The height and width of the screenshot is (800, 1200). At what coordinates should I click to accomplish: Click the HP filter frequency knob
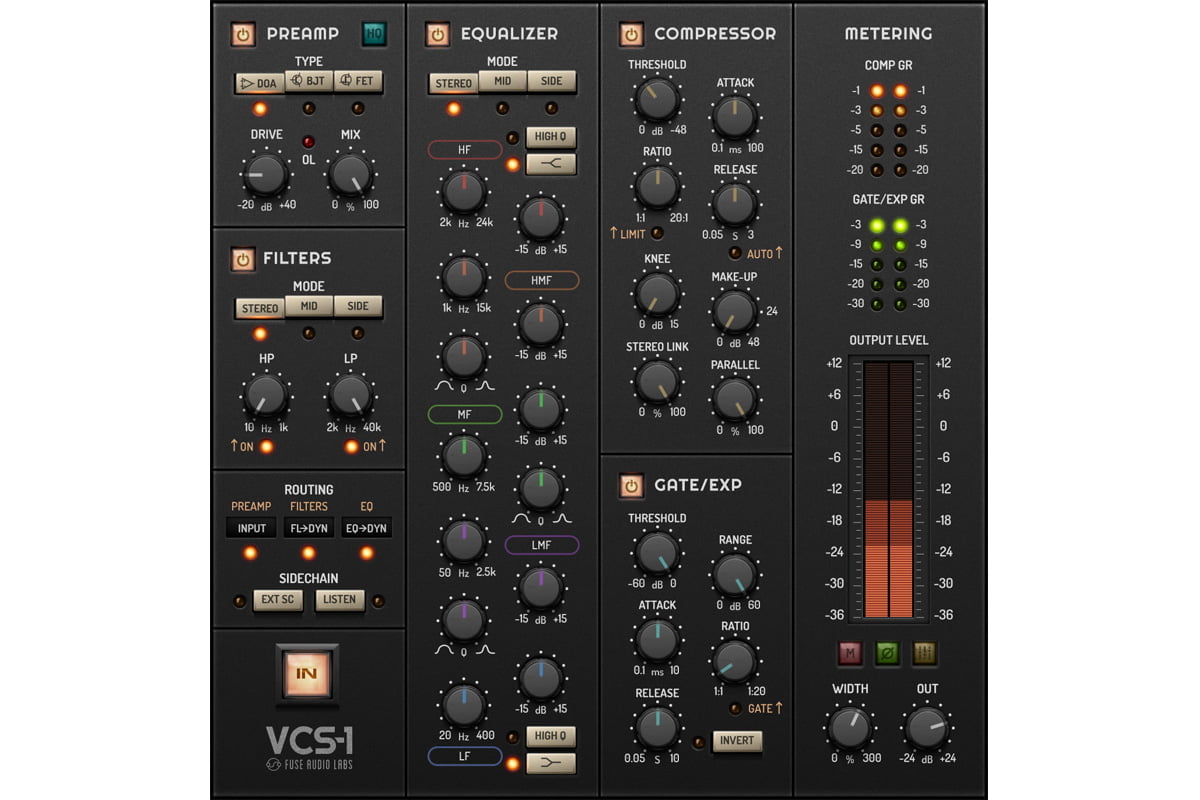pyautogui.click(x=266, y=397)
